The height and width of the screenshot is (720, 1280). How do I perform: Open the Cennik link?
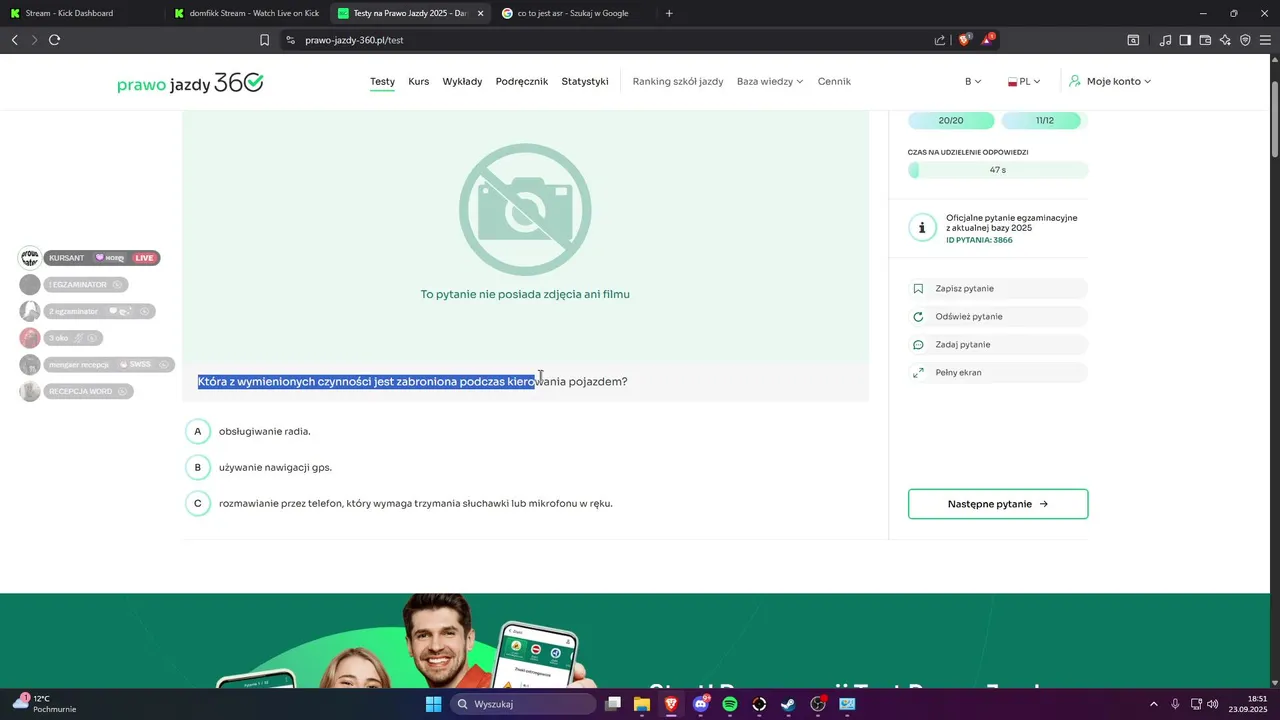point(834,82)
